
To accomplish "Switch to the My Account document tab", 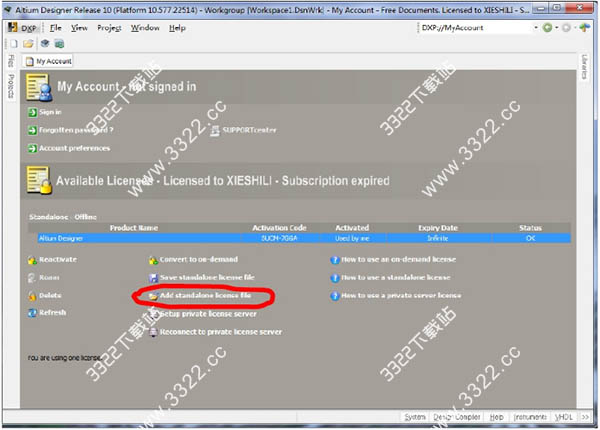I will 48,61.
